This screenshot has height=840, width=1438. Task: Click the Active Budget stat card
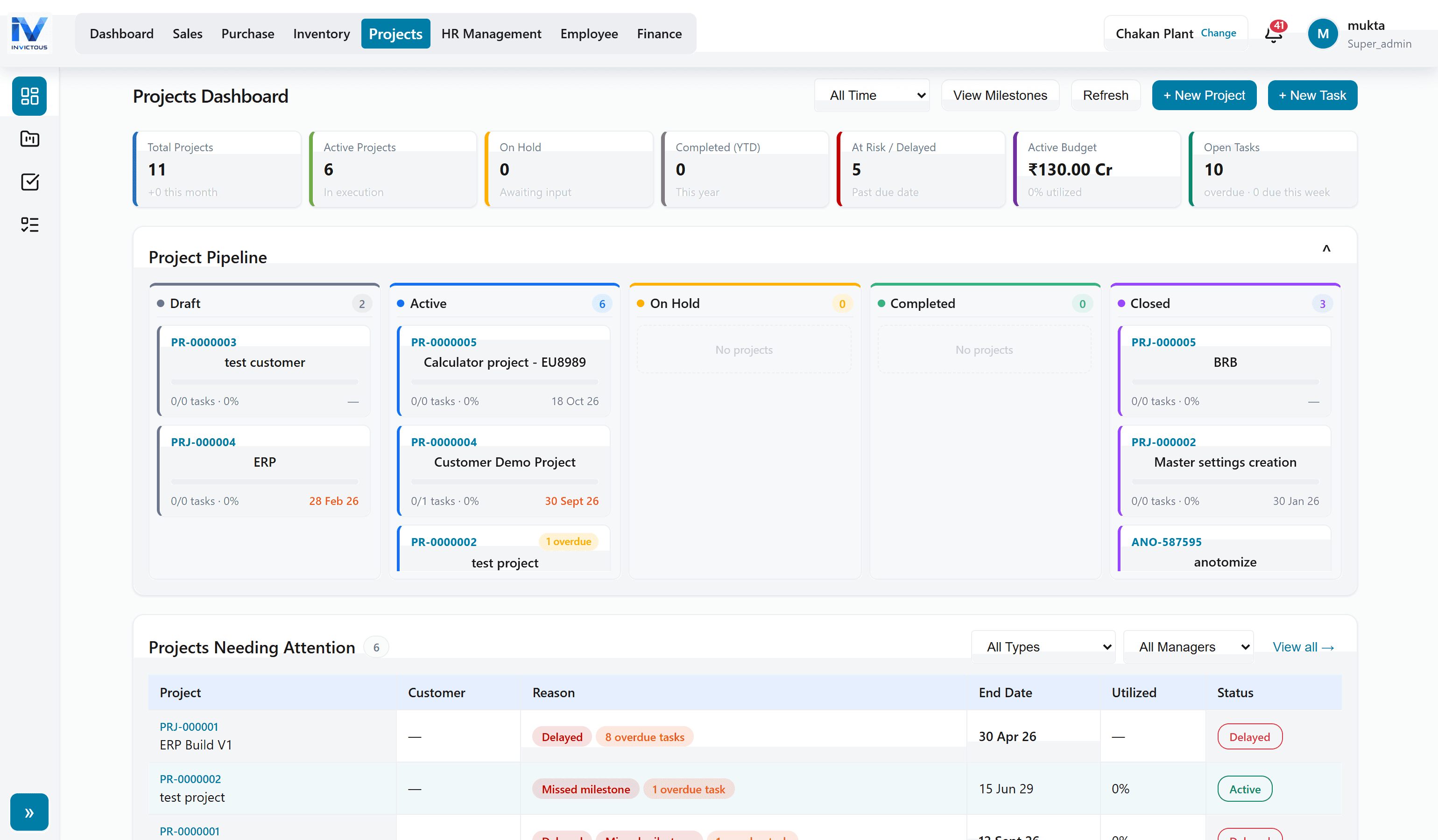1097,169
